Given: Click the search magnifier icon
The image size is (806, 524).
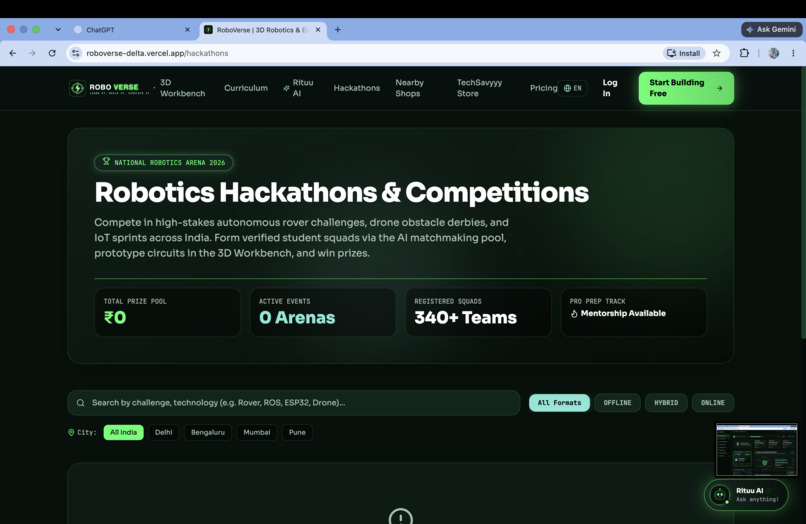Looking at the screenshot, I should 81,403.
